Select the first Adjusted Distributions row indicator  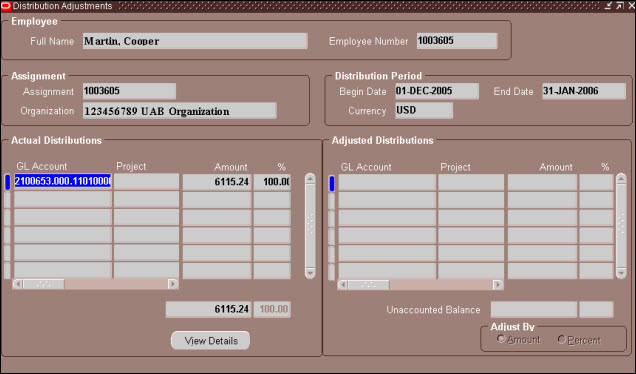tap(332, 183)
